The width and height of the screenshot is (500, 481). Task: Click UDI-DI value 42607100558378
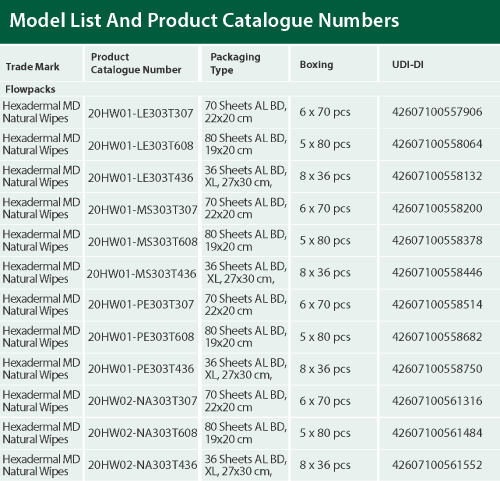pos(437,240)
